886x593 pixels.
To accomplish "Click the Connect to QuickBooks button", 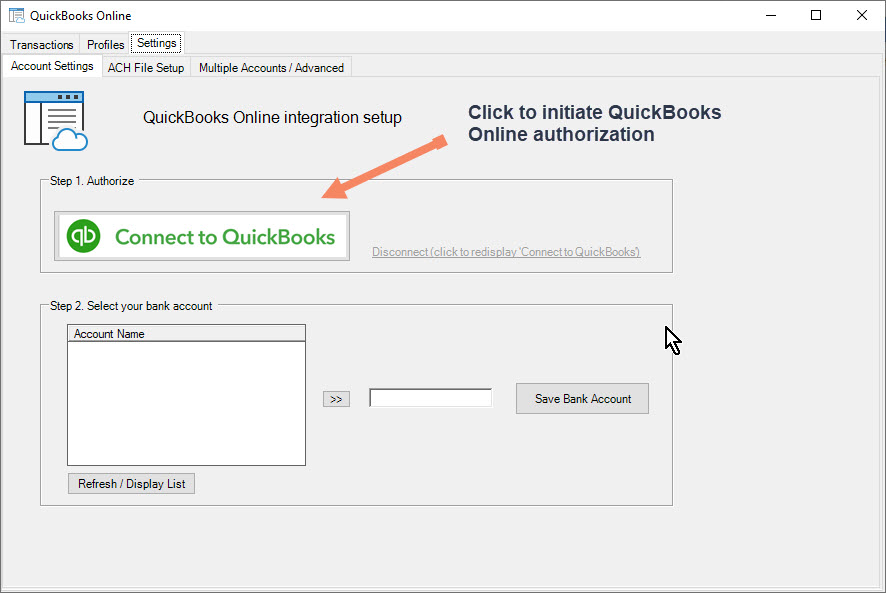I will (x=202, y=236).
